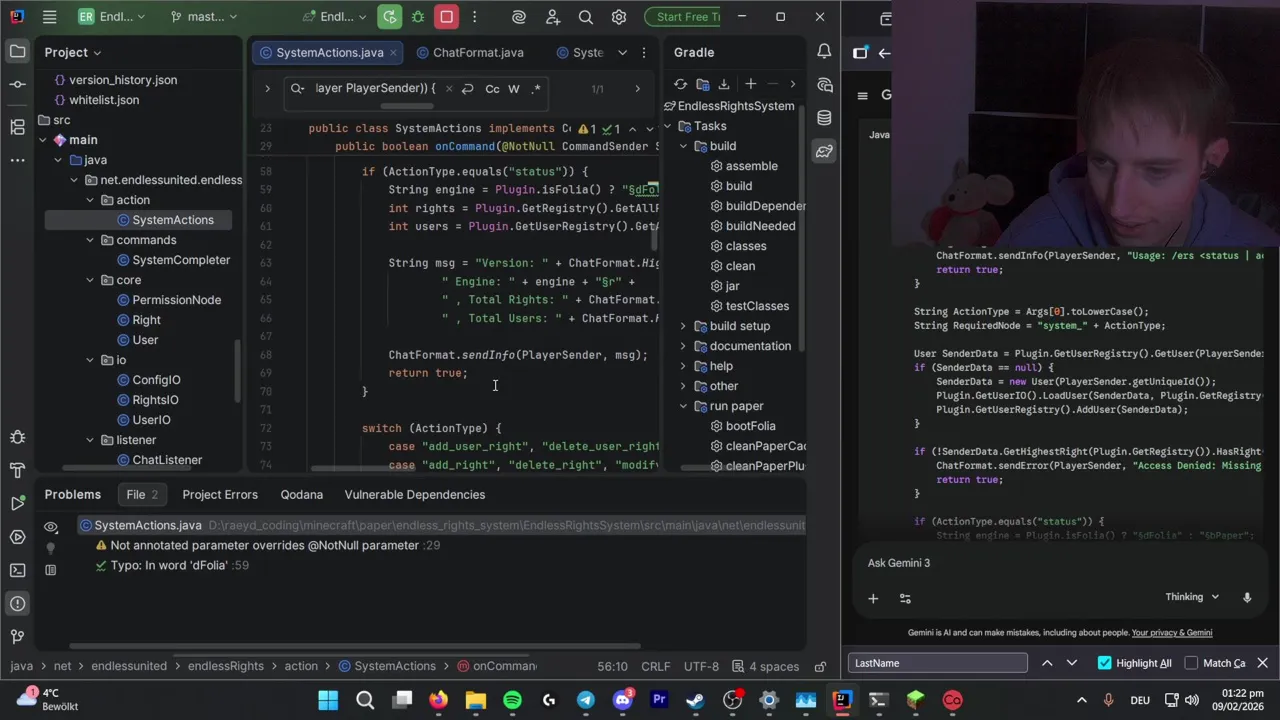Open Search Everywhere magnifier in toolbar
Viewport: 1280px width, 720px height.
[586, 17]
